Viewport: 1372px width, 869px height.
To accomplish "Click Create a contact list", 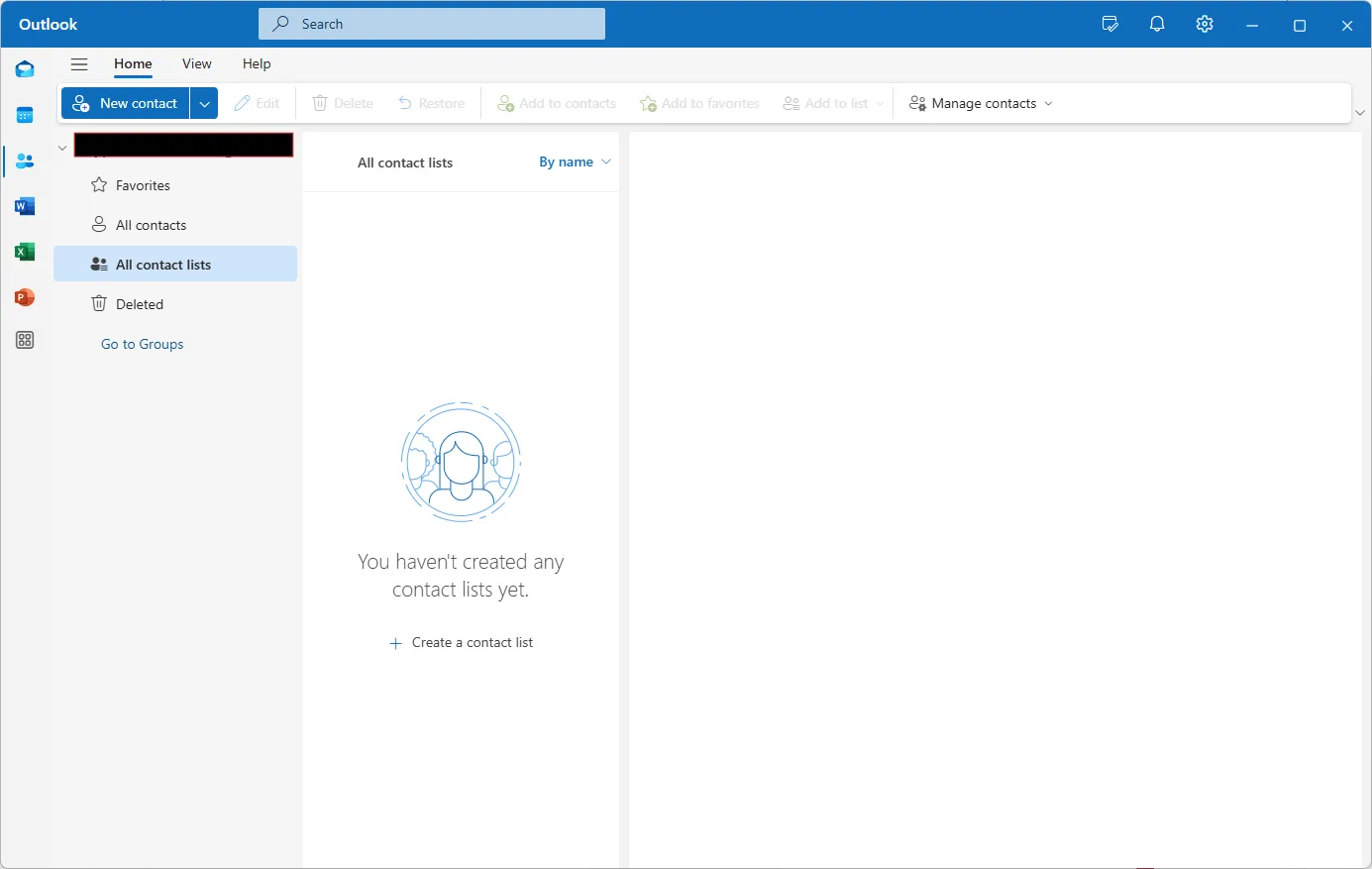I will 462,643.
